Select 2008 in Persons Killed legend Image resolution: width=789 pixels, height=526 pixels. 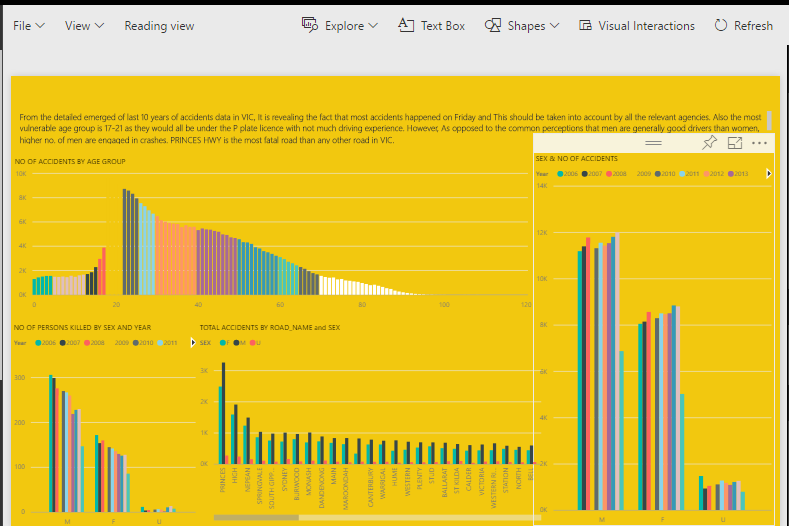pos(94,343)
